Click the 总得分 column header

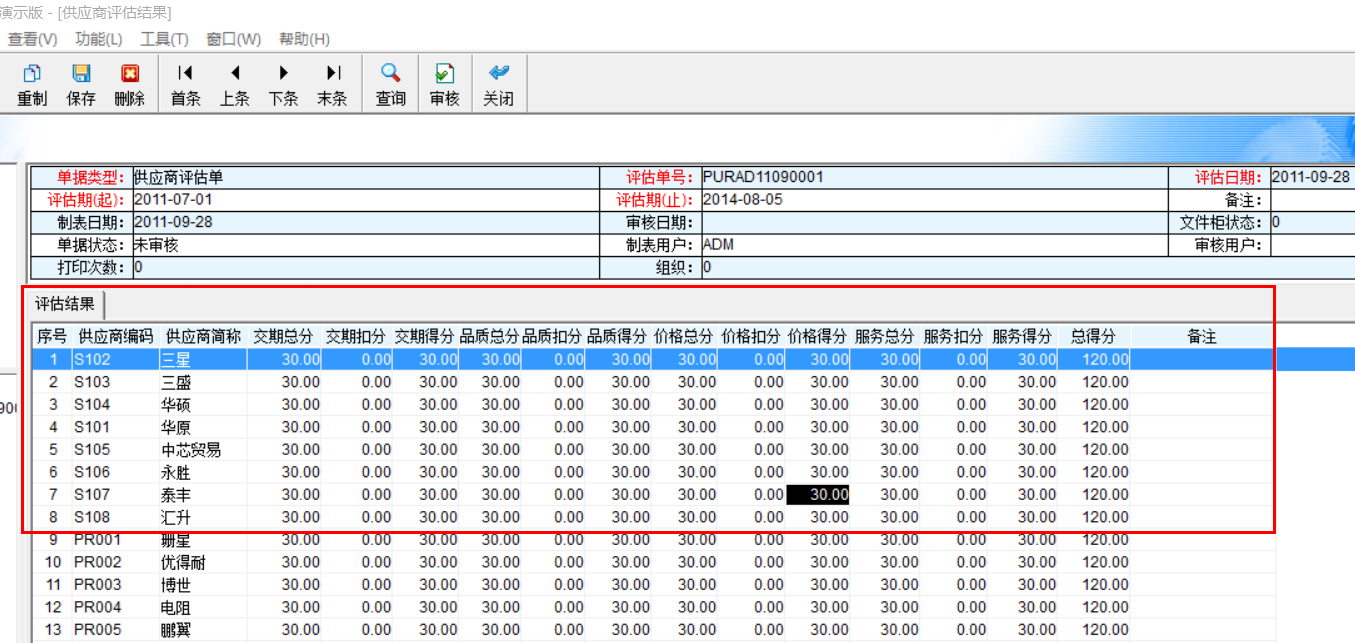point(1092,337)
